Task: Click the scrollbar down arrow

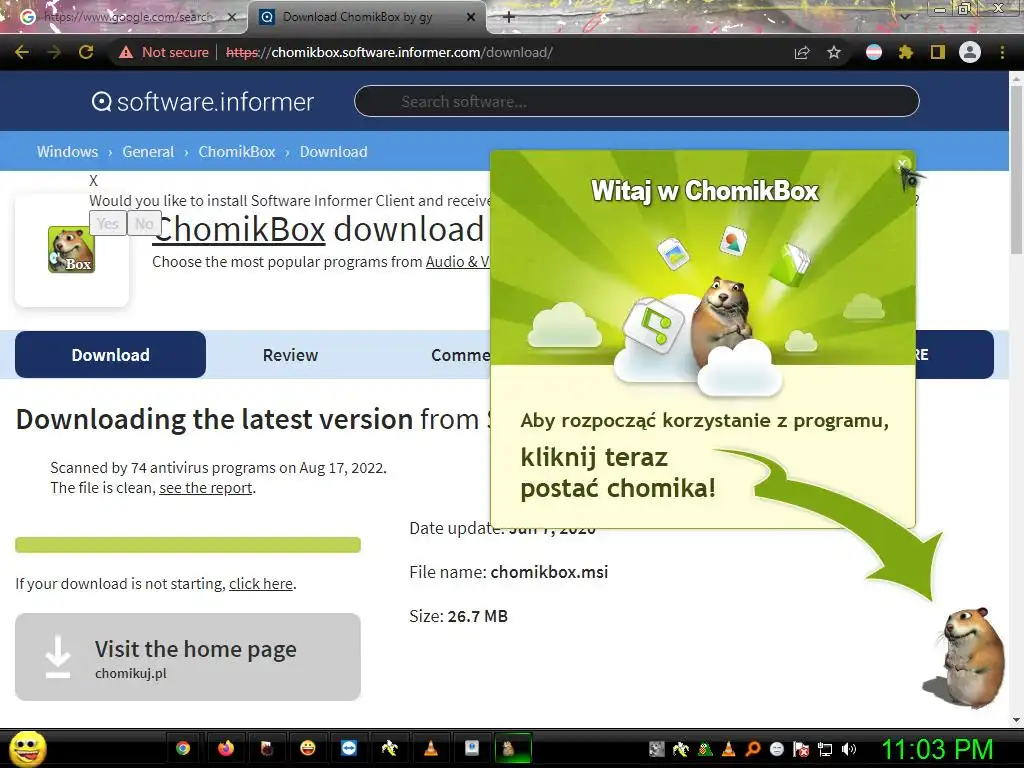Action: point(1016,720)
